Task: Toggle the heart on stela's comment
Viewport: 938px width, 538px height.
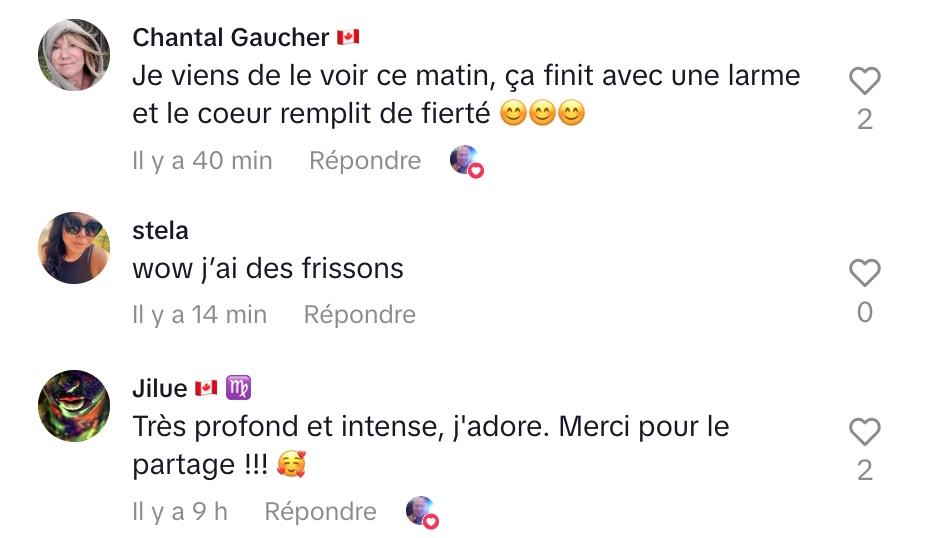Action: (x=864, y=273)
